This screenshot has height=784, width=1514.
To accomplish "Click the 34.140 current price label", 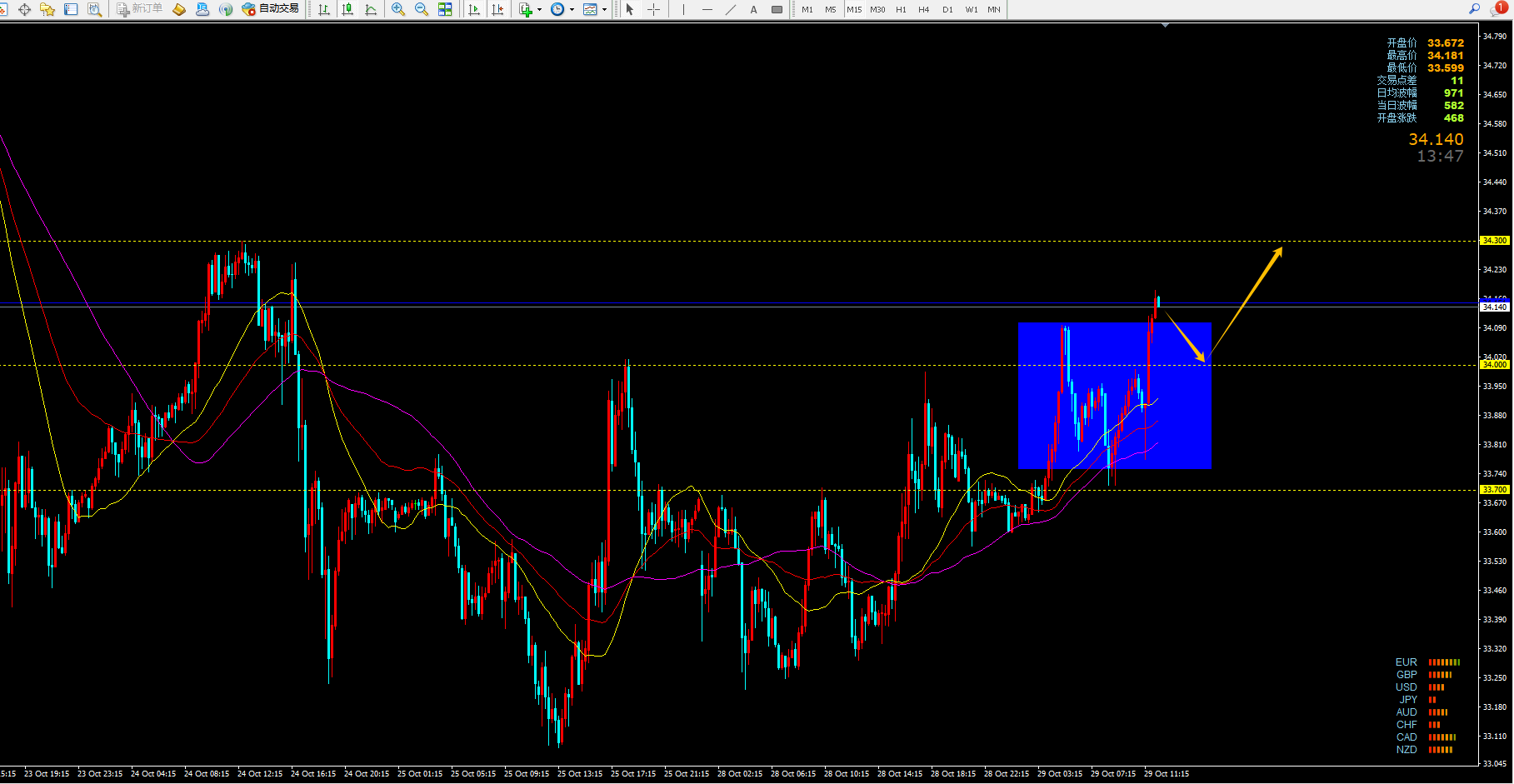I will [1495, 307].
